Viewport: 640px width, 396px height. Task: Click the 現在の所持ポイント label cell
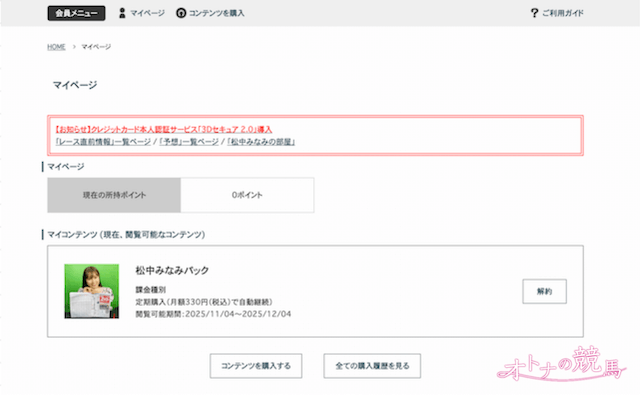tap(114, 195)
